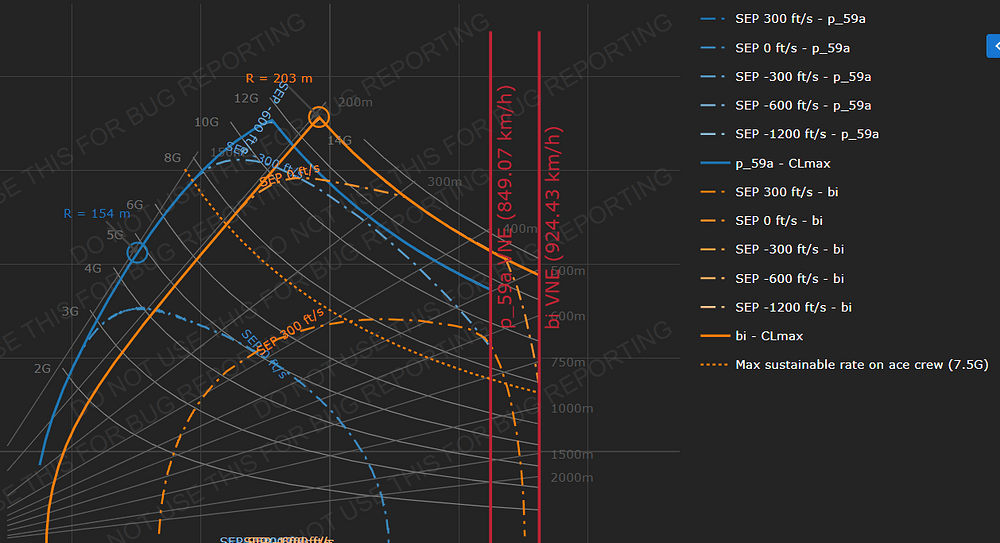Toggle SEP -600 ft/s - p_59a legend item
This screenshot has height=543, width=1000.
(786, 105)
